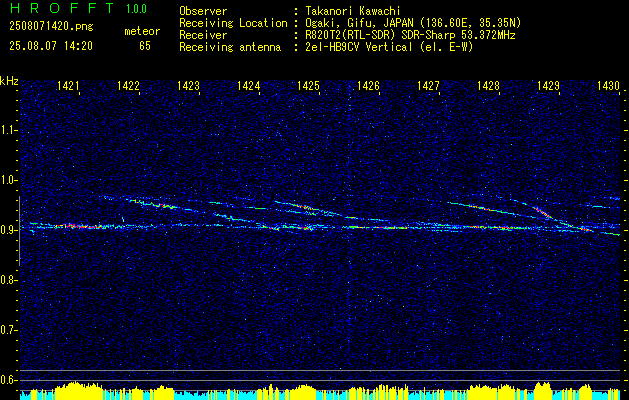Click the Receiver field label
Screen dimensions: 629x400
[x=203, y=35]
